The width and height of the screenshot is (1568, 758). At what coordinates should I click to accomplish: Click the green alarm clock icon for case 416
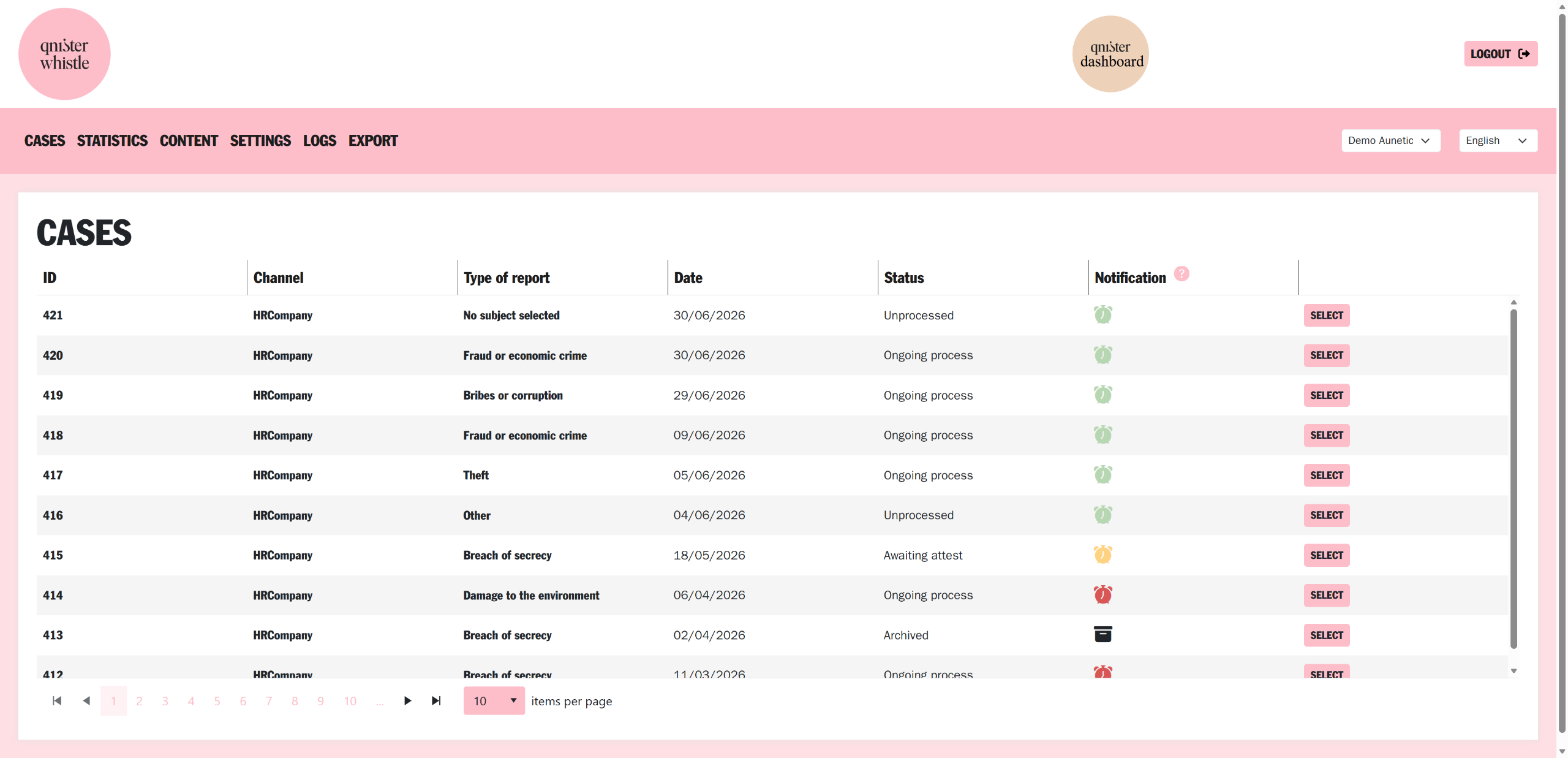point(1102,515)
